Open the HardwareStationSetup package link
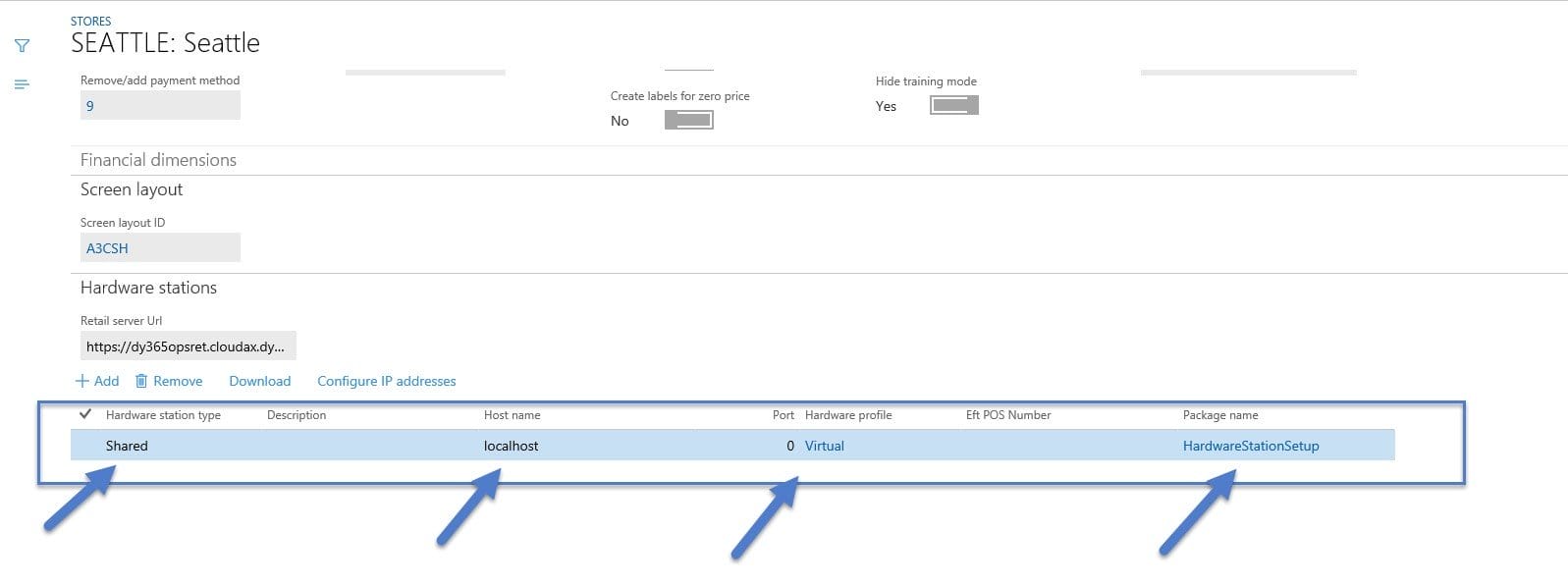Viewport: 1568px width, 585px height. tap(1250, 446)
